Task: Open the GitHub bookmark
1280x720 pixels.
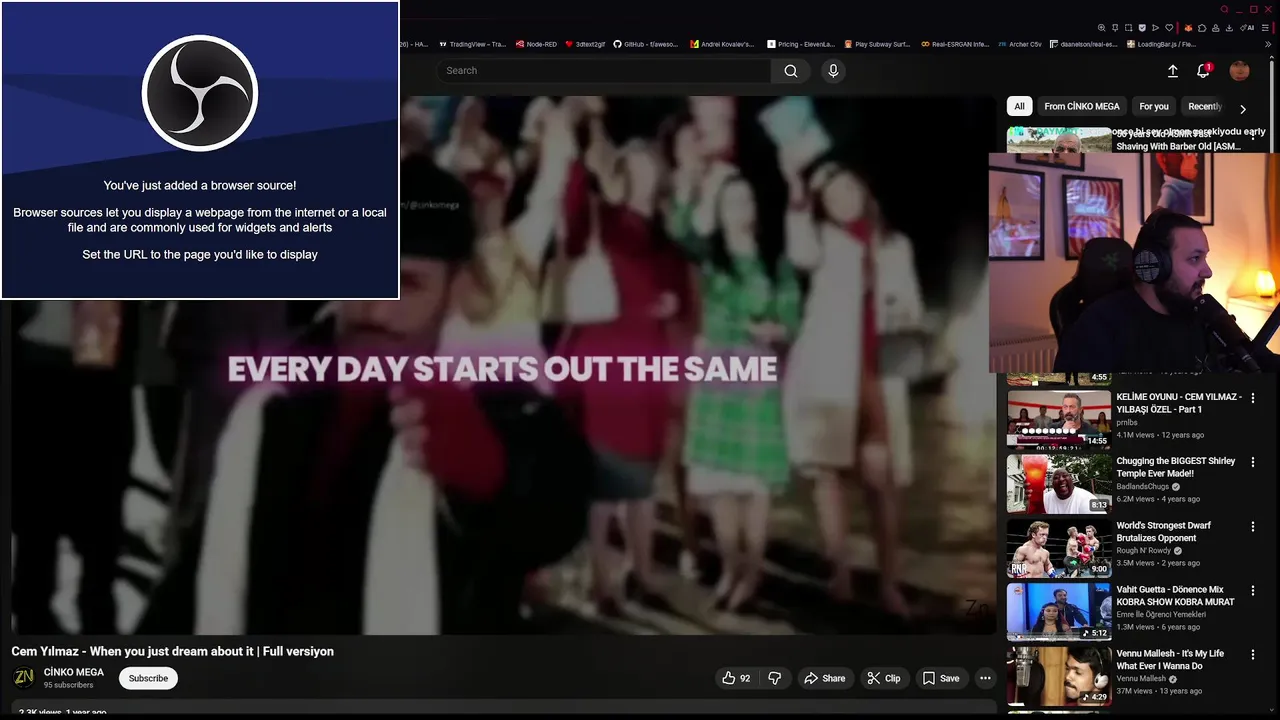Action: (x=646, y=44)
